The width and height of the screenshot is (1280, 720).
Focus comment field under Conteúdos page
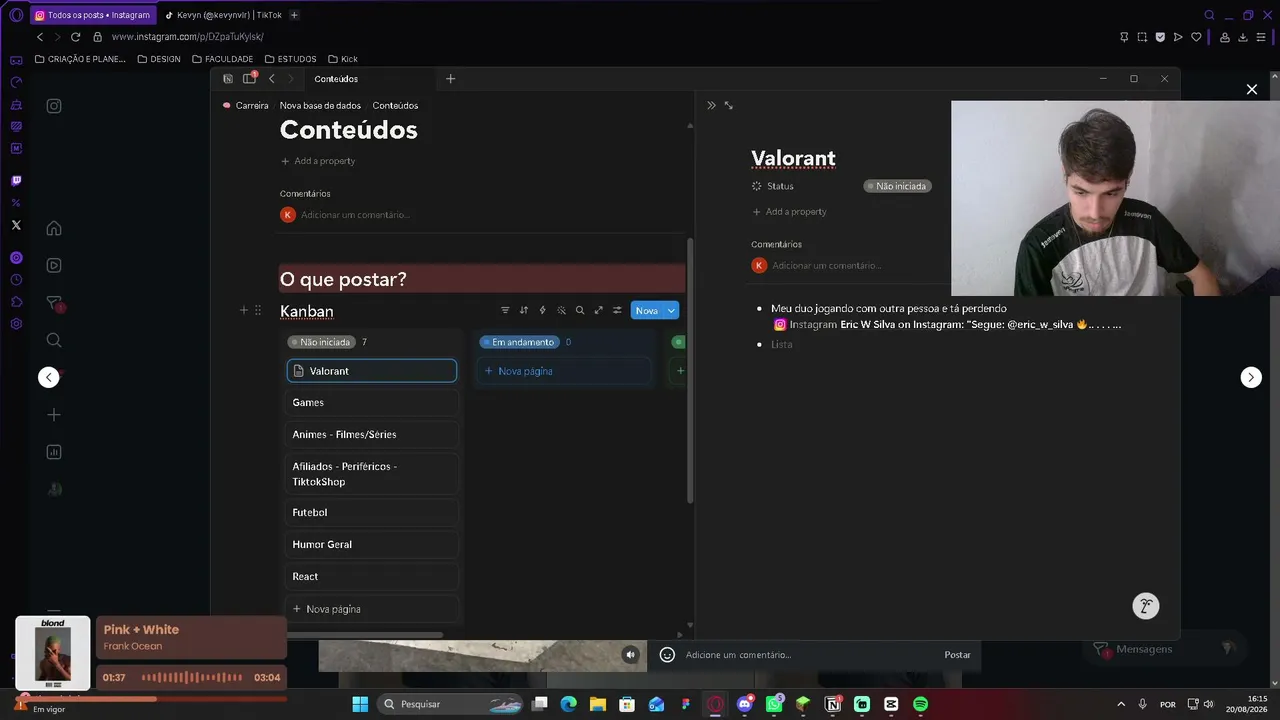pos(355,215)
